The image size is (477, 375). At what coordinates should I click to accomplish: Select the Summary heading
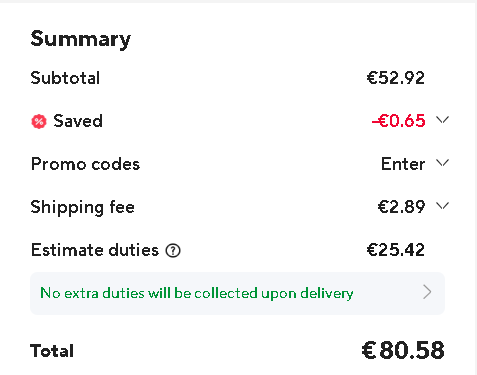point(81,40)
